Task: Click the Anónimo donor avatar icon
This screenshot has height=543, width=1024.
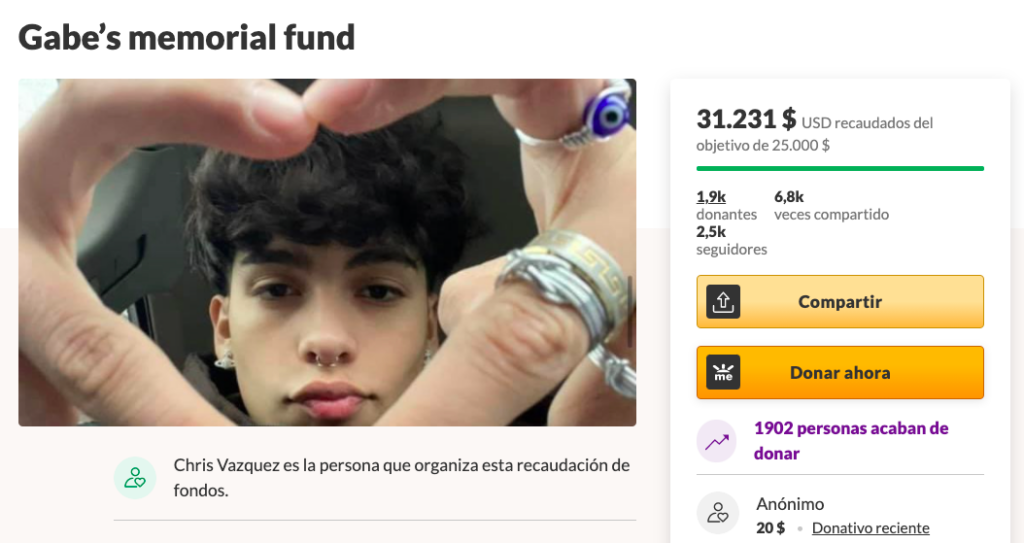Action: (x=718, y=513)
